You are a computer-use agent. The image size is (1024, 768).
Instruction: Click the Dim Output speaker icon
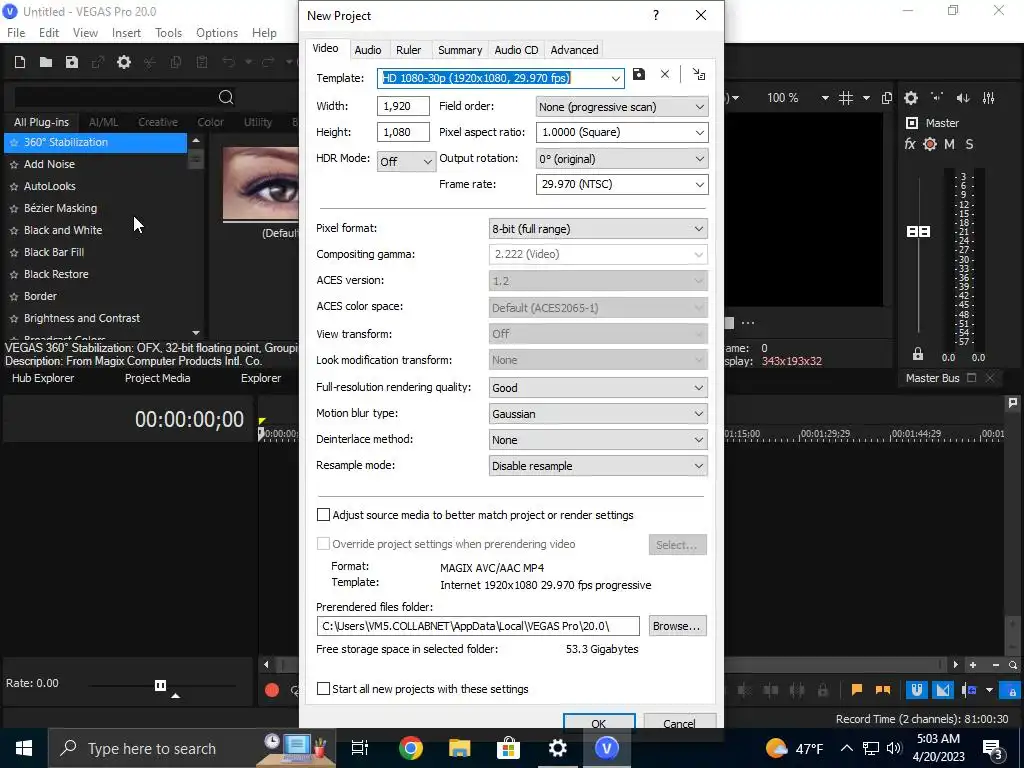coord(963,98)
